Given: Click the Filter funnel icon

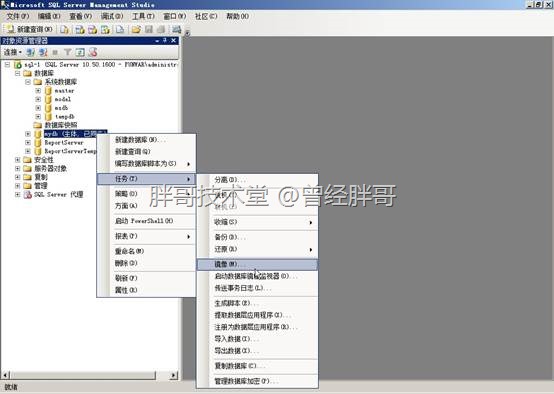Looking at the screenshot, I should pos(67,52).
